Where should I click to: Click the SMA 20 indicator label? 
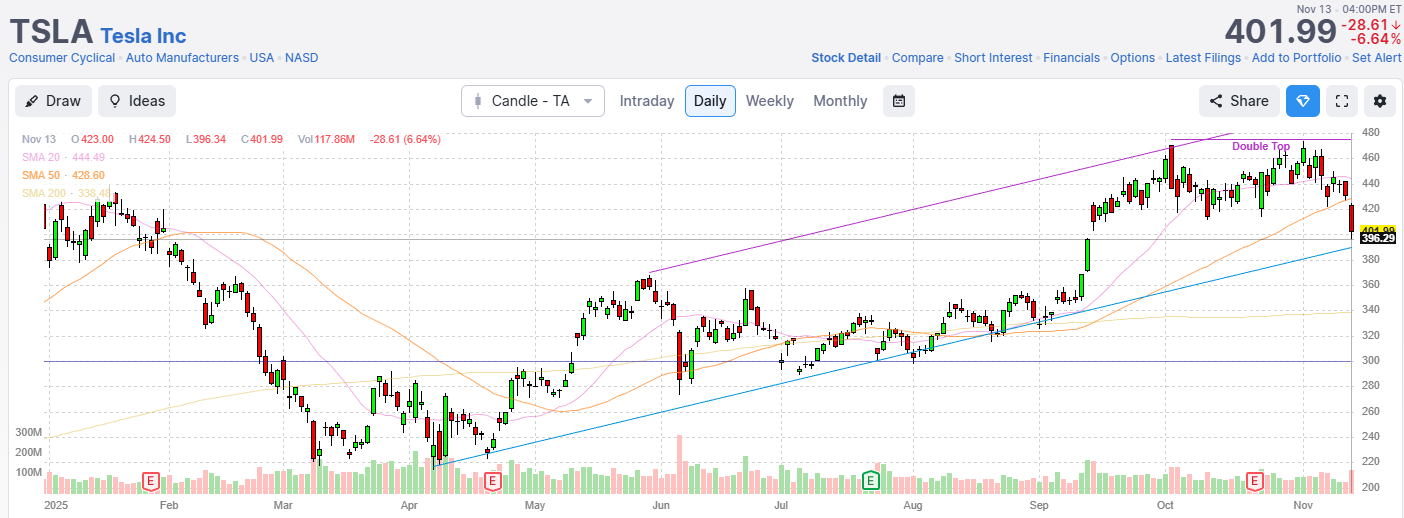tap(63, 157)
